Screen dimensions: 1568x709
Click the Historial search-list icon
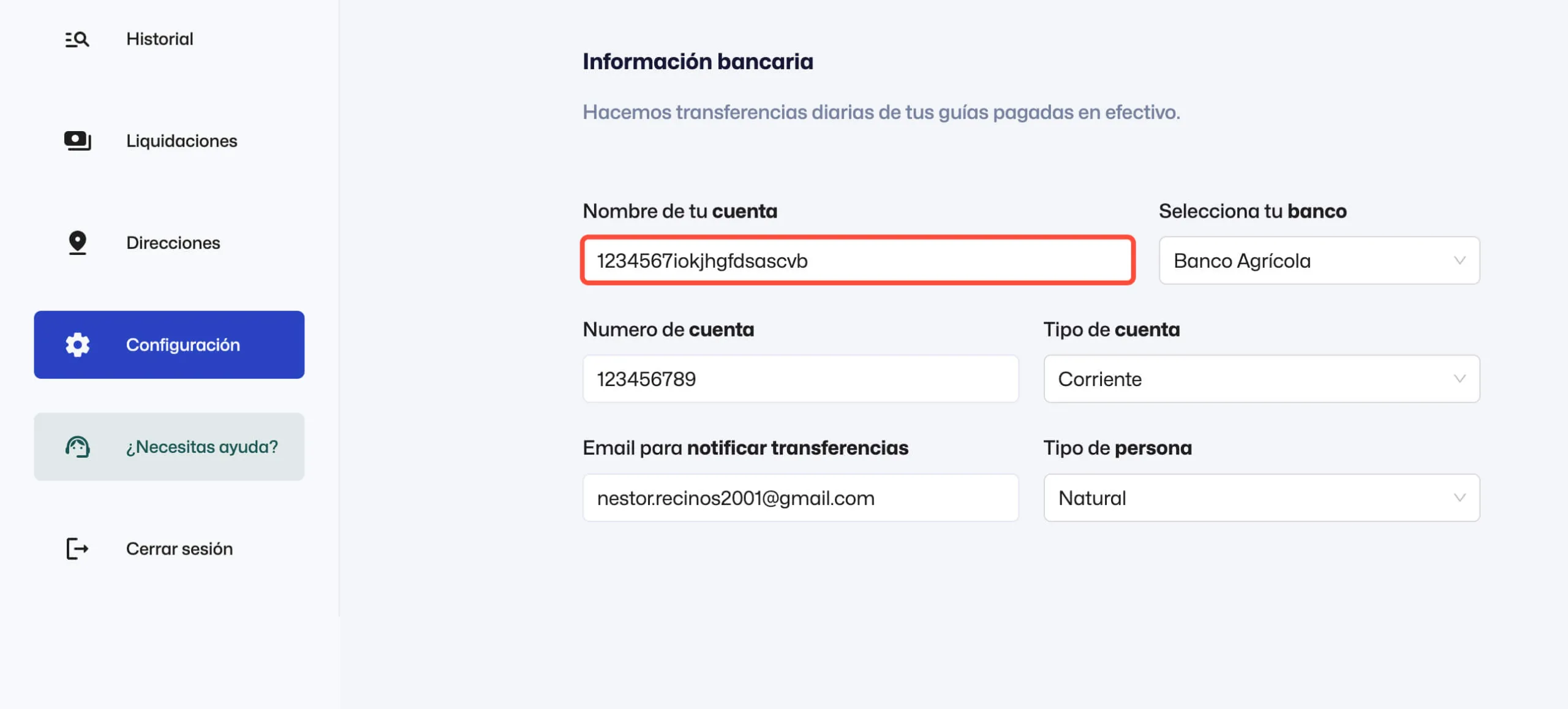tap(77, 39)
